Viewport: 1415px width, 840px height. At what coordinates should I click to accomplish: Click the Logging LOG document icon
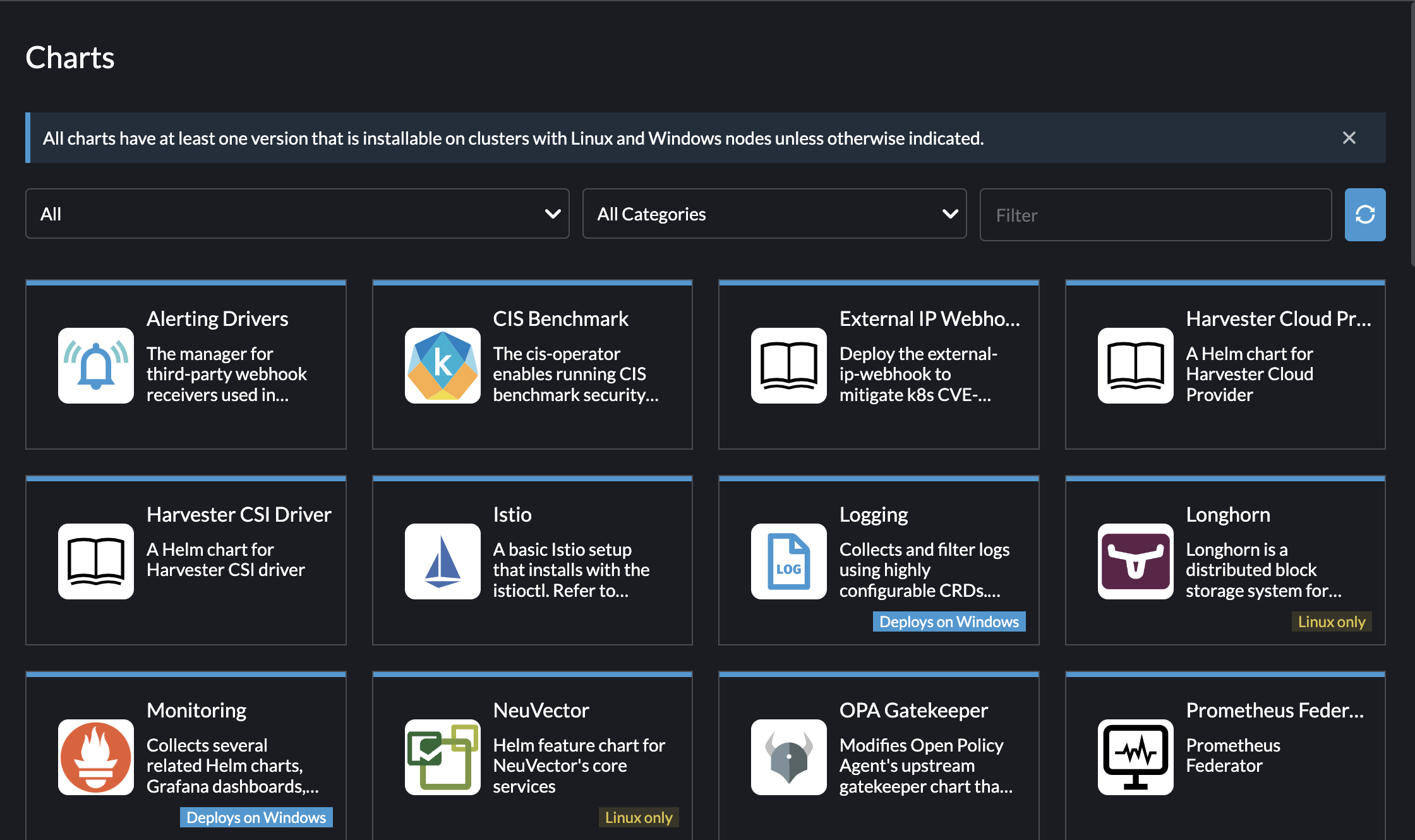788,561
